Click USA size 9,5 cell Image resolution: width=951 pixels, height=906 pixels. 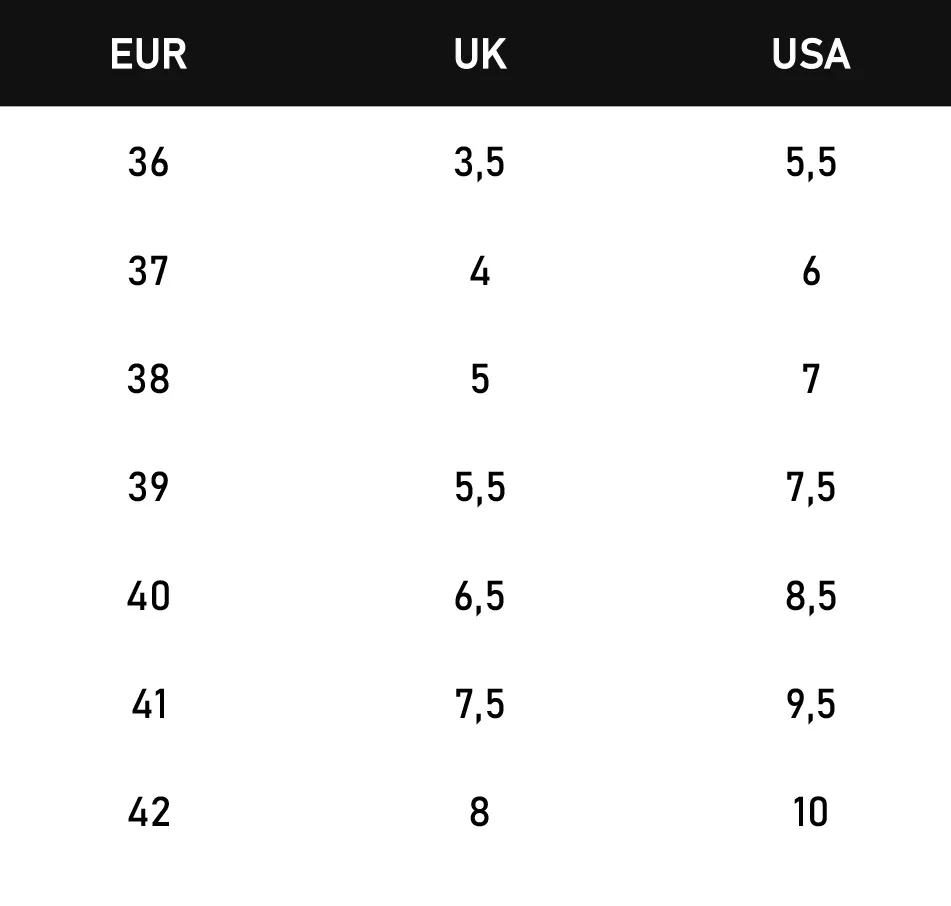pos(810,704)
